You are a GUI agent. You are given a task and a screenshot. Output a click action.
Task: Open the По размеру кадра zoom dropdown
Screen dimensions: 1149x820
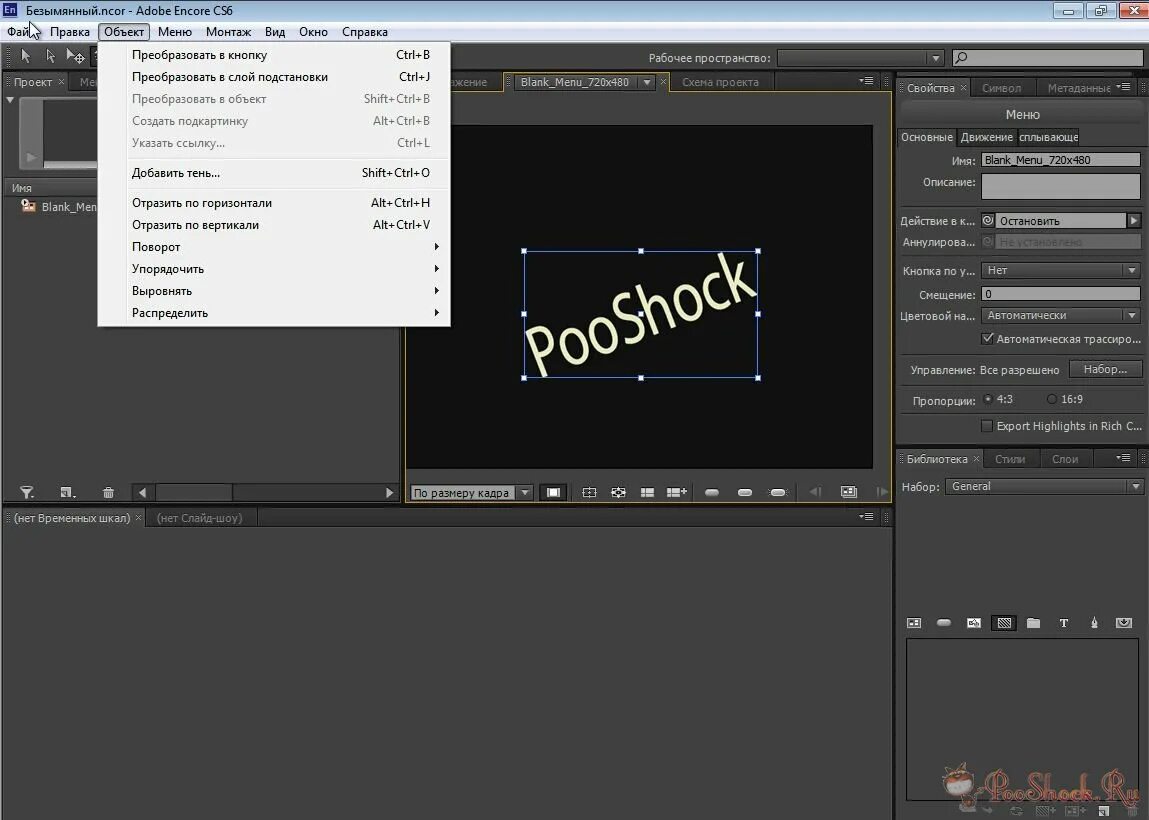point(471,492)
